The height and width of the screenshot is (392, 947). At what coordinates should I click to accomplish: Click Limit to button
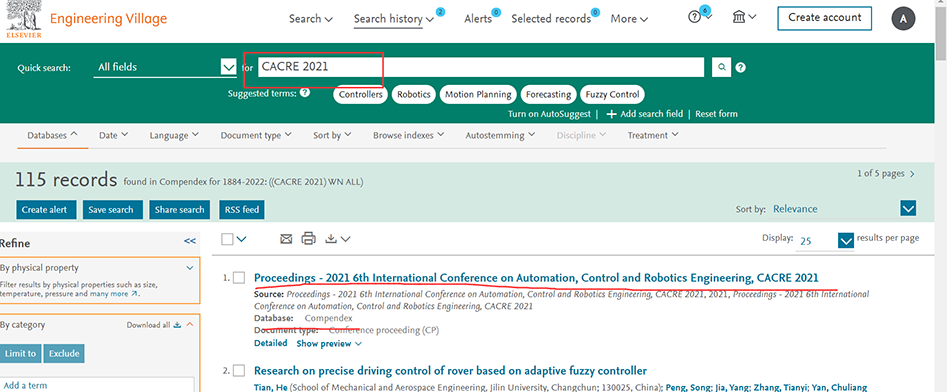[20, 353]
